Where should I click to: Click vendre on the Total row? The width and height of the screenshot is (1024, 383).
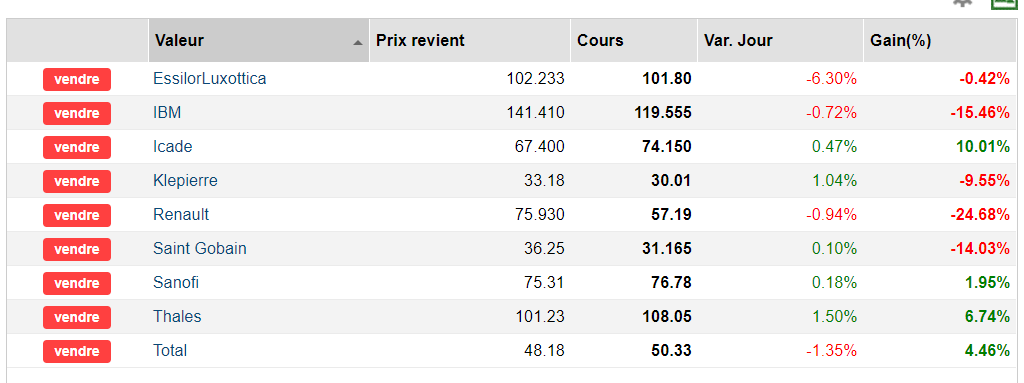point(77,351)
